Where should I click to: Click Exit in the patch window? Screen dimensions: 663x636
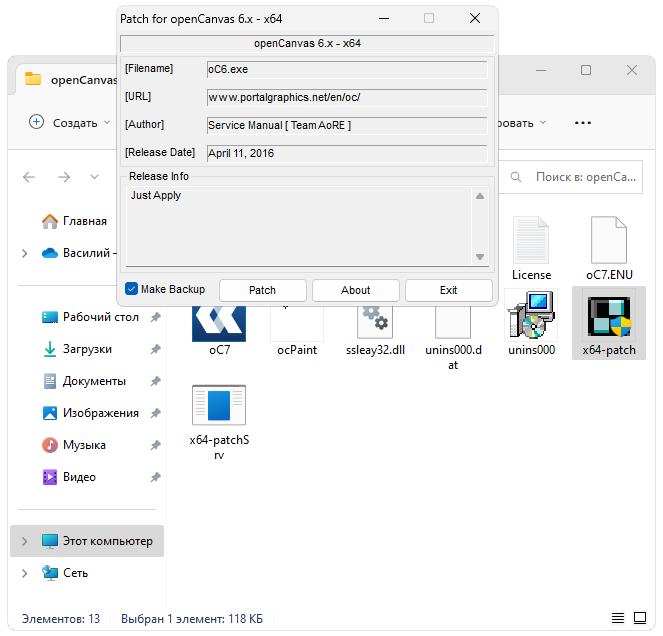click(x=449, y=290)
